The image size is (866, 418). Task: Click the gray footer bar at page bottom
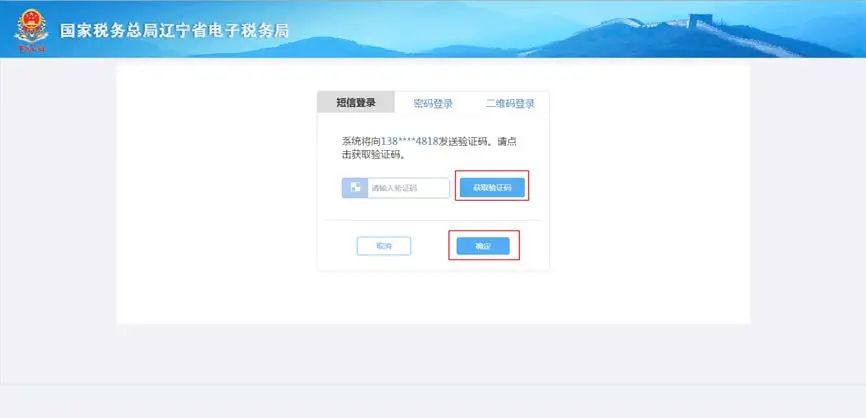(x=433, y=401)
